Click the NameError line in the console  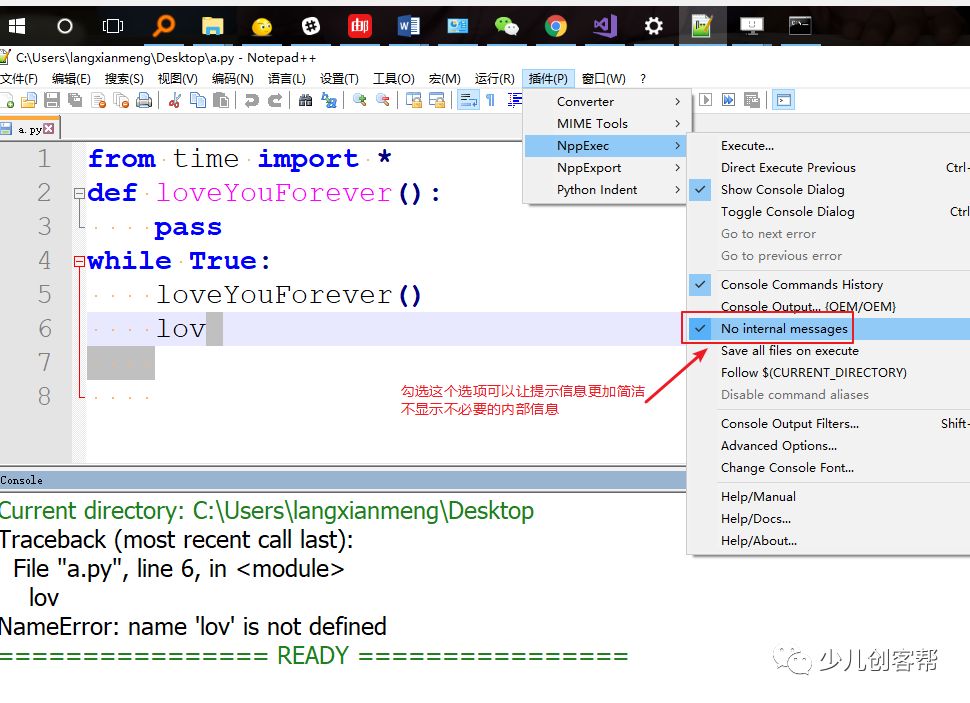(193, 627)
